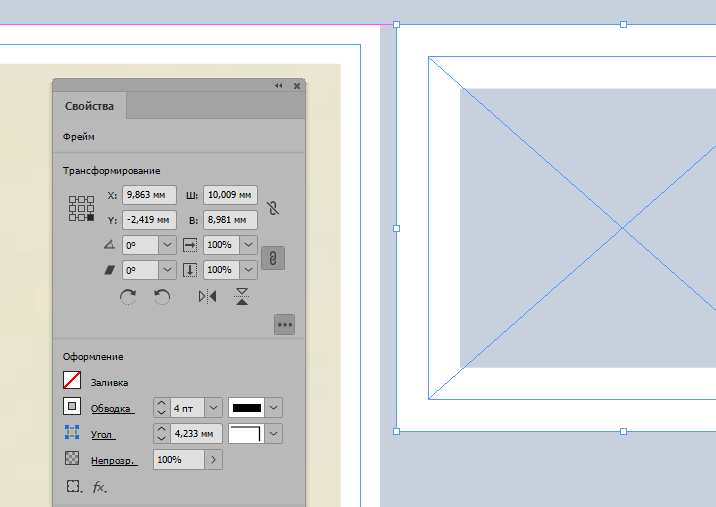The image size is (716, 507).
Task: Click the vertical scale icon
Action: (190, 270)
